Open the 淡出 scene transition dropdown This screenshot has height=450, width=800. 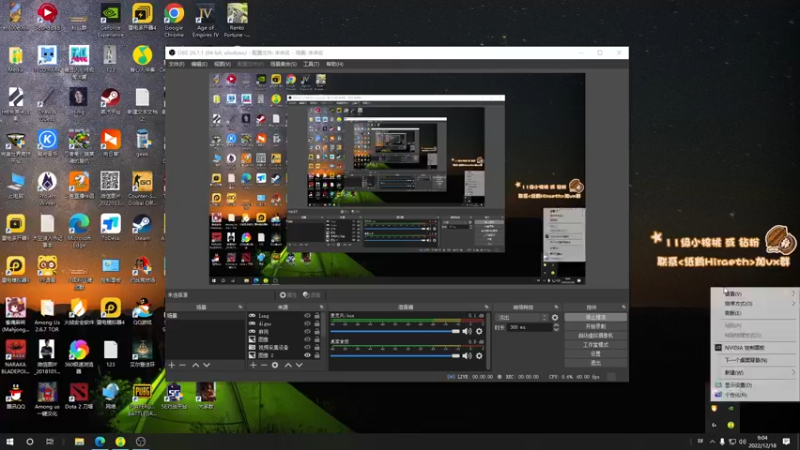[521, 317]
